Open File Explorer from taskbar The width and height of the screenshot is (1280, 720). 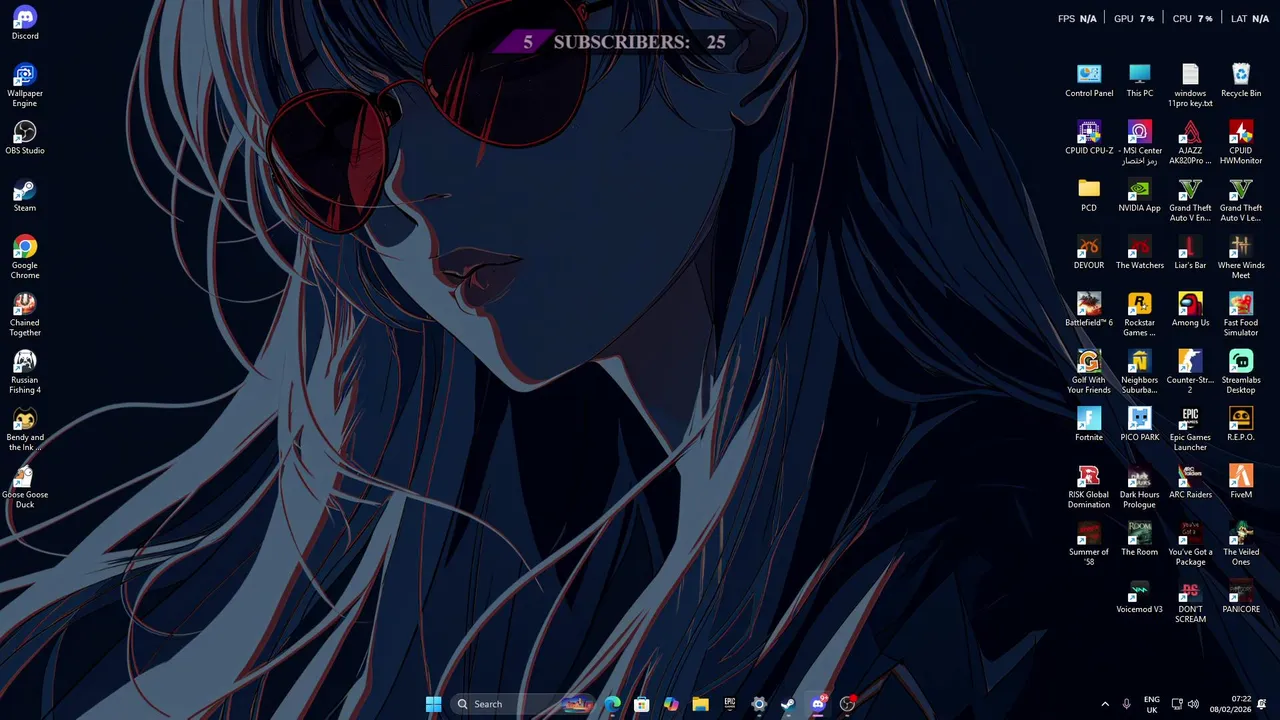point(700,704)
